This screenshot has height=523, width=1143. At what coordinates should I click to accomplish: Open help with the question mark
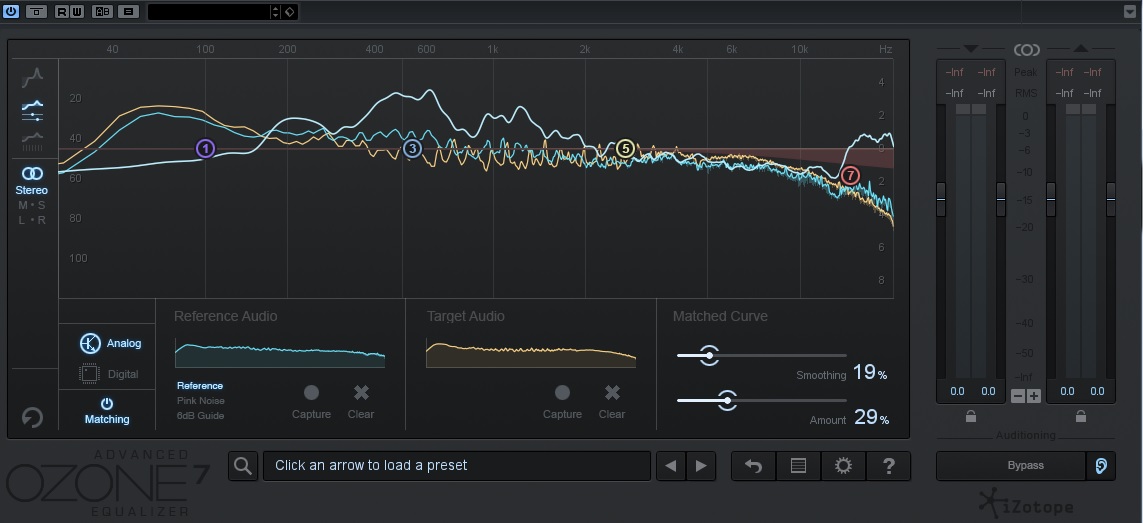tap(888, 465)
